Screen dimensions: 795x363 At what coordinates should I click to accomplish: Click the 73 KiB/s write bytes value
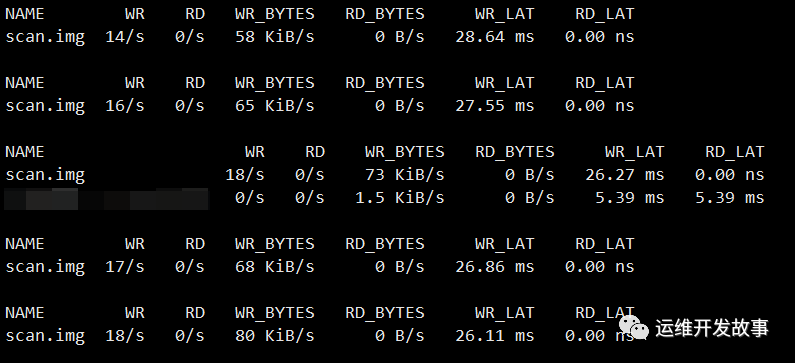click(405, 175)
